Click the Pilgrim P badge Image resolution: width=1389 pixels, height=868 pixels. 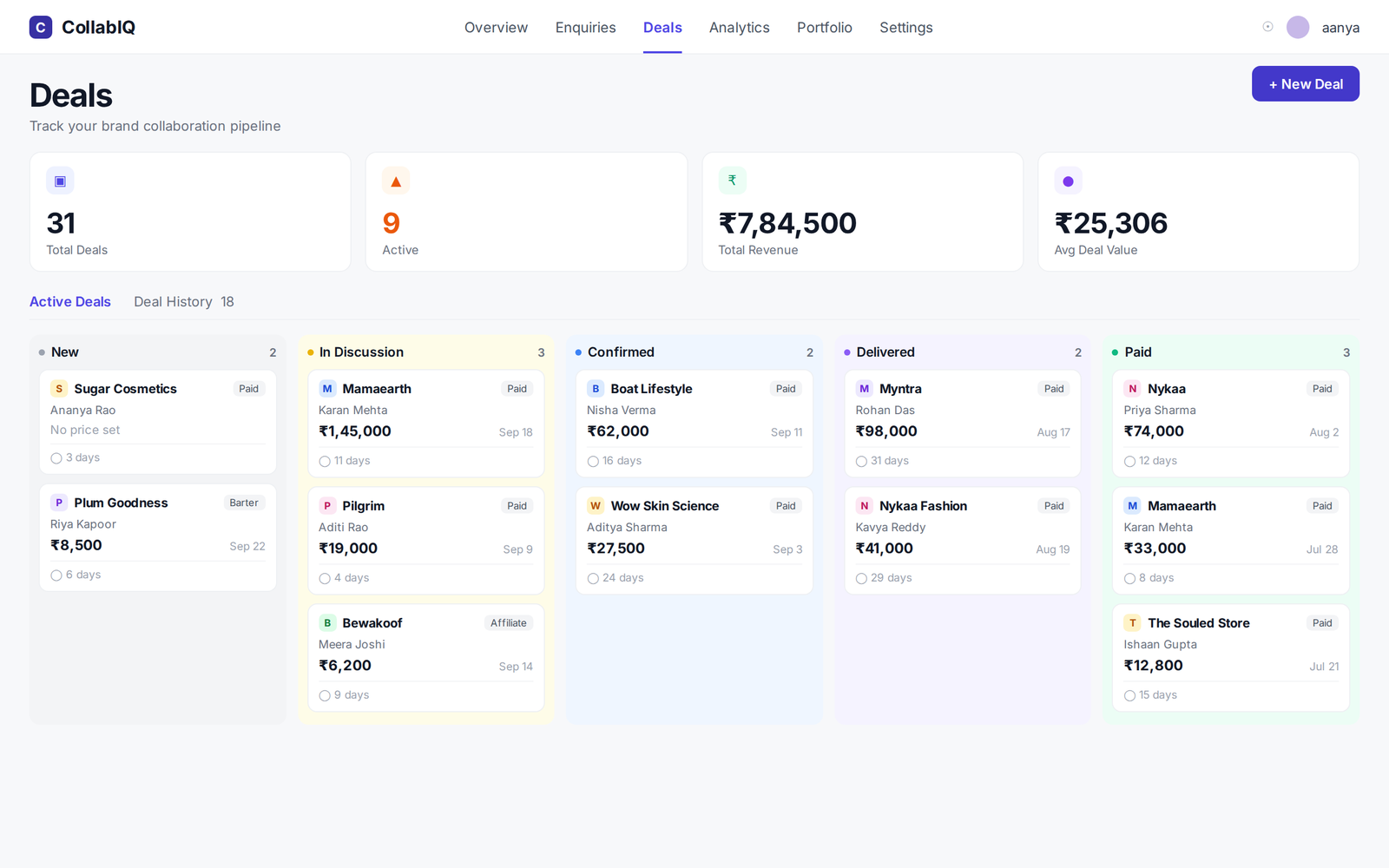[x=327, y=506]
